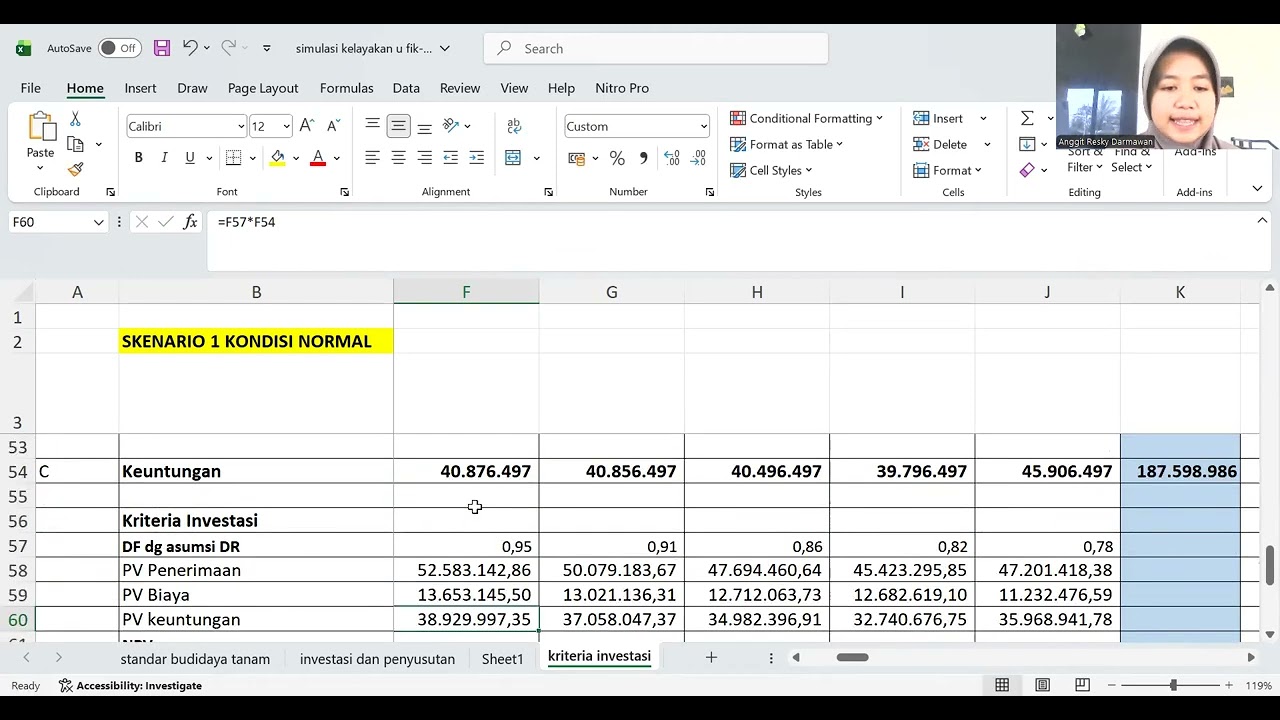The height and width of the screenshot is (720, 1280).
Task: Toggle AutoSave switch
Action: (x=119, y=48)
